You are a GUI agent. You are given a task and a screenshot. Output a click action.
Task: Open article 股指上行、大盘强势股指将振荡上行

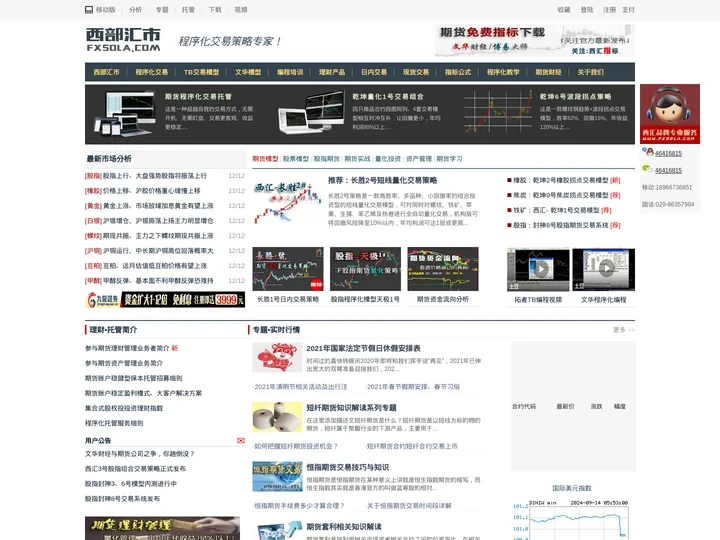point(155,176)
